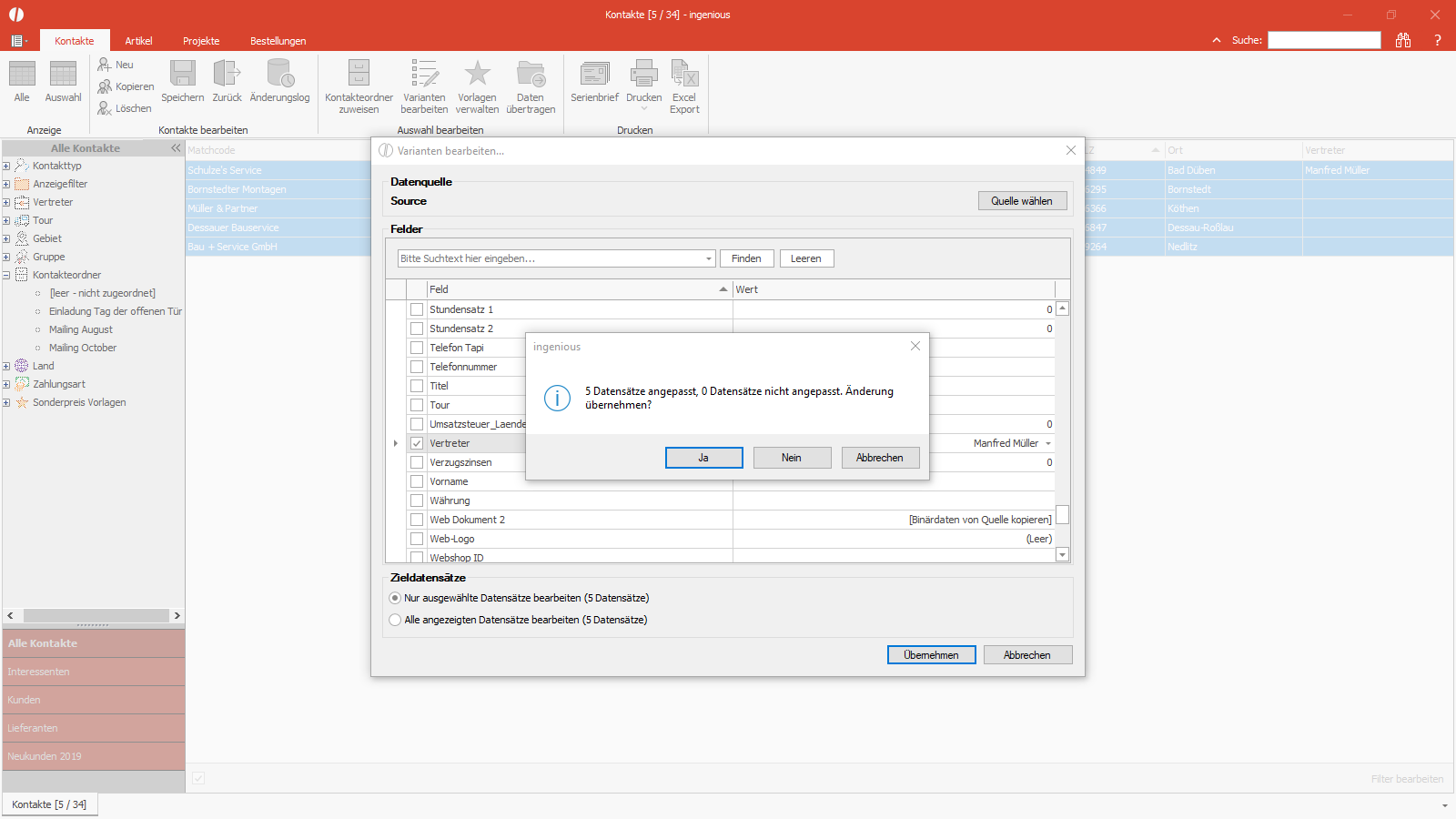
Task: Expand the Kontakttyp tree node
Action: coord(6,166)
